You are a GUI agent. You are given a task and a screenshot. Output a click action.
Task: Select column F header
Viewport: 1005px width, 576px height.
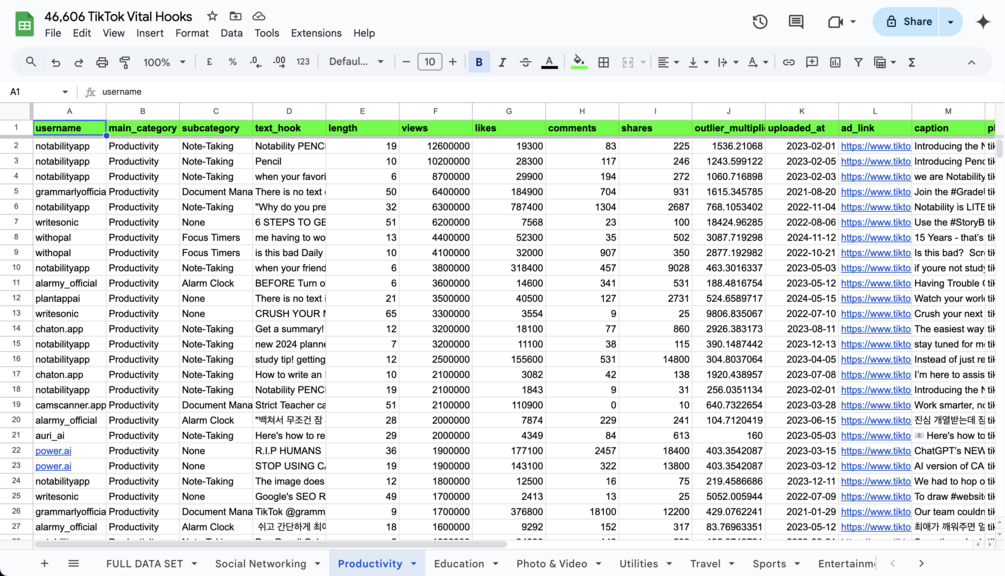coord(435,111)
